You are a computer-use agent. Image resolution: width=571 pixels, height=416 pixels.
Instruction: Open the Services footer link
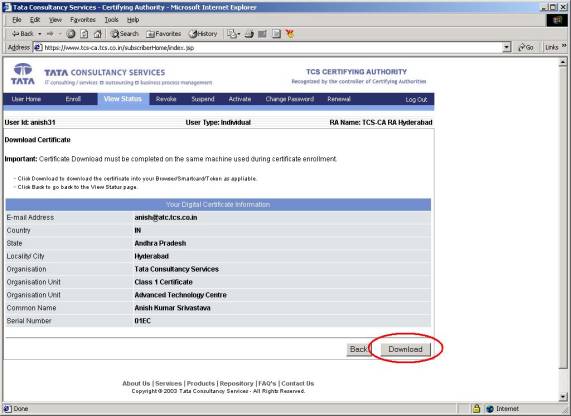point(168,383)
